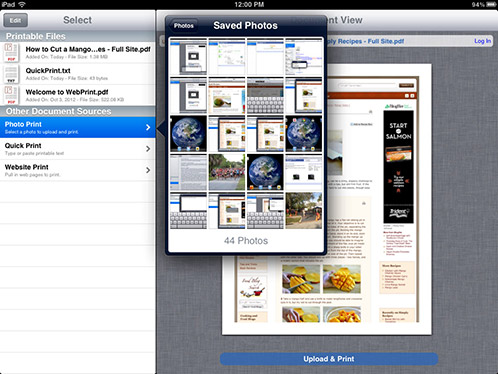Open How to Cut a Mango PDF file

(x=78, y=53)
